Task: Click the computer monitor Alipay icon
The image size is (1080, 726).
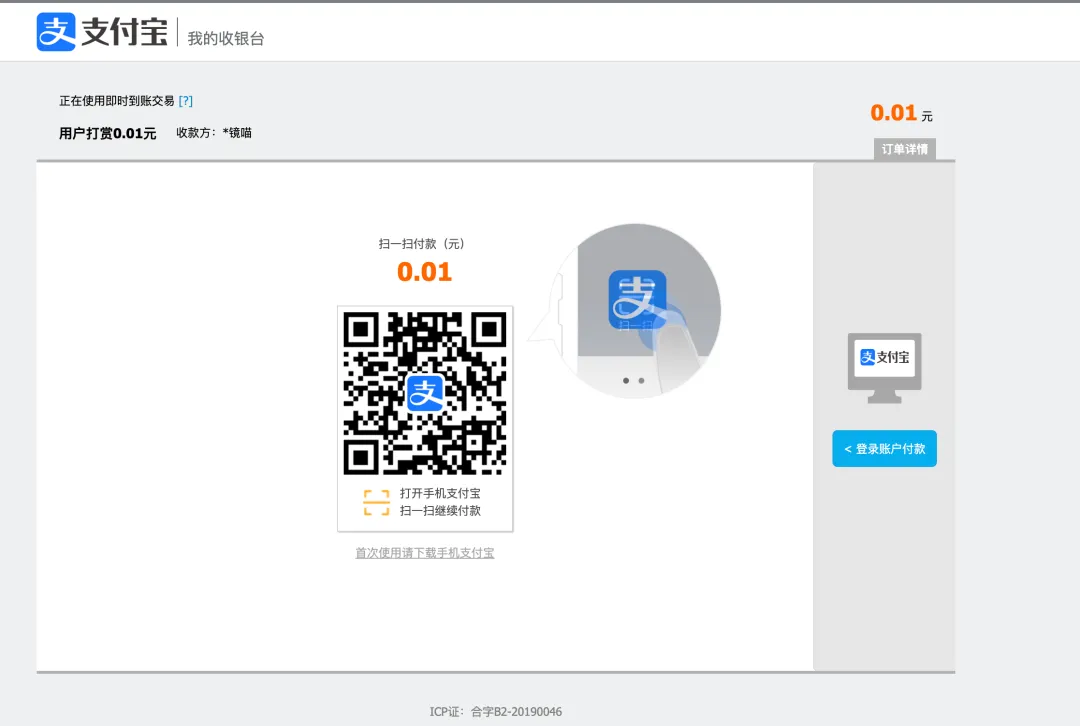Action: click(884, 368)
